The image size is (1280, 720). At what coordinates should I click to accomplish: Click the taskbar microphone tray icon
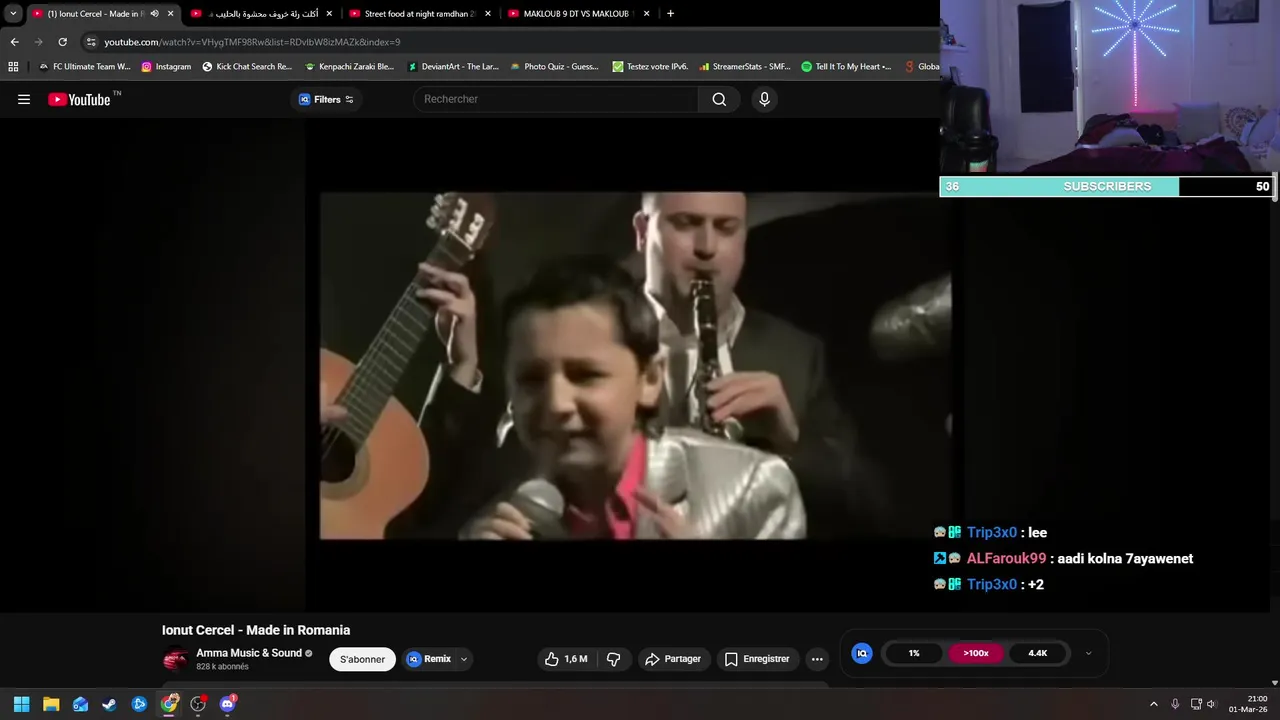pos(1175,704)
